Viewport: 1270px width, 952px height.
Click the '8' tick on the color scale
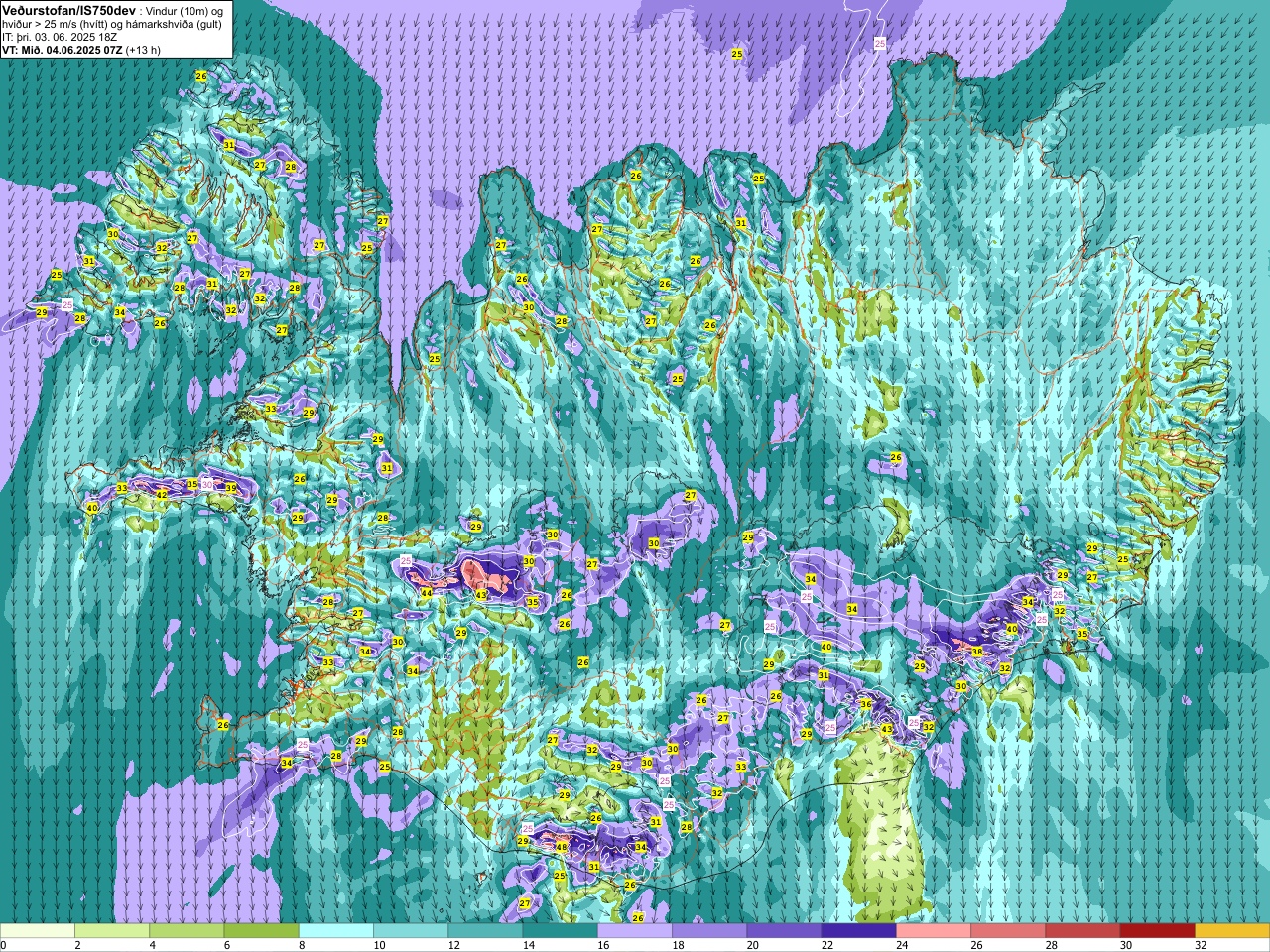click(302, 945)
